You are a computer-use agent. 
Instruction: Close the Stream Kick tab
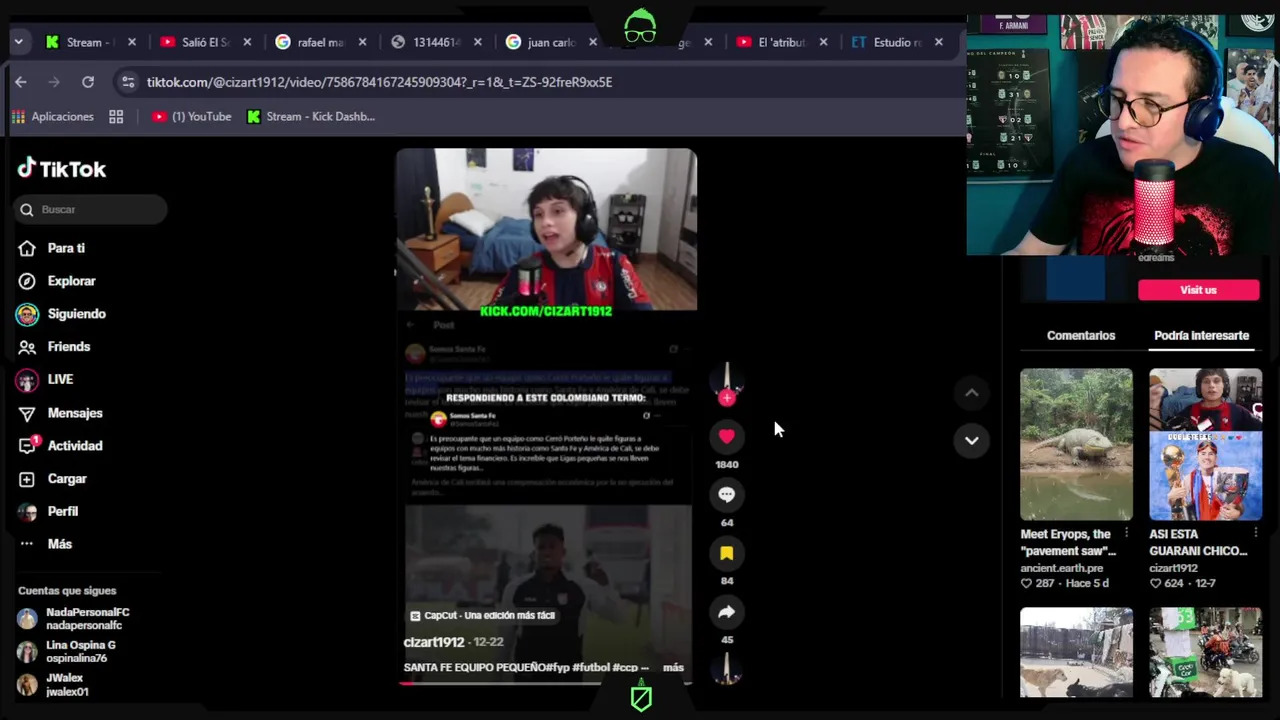pyautogui.click(x=132, y=42)
